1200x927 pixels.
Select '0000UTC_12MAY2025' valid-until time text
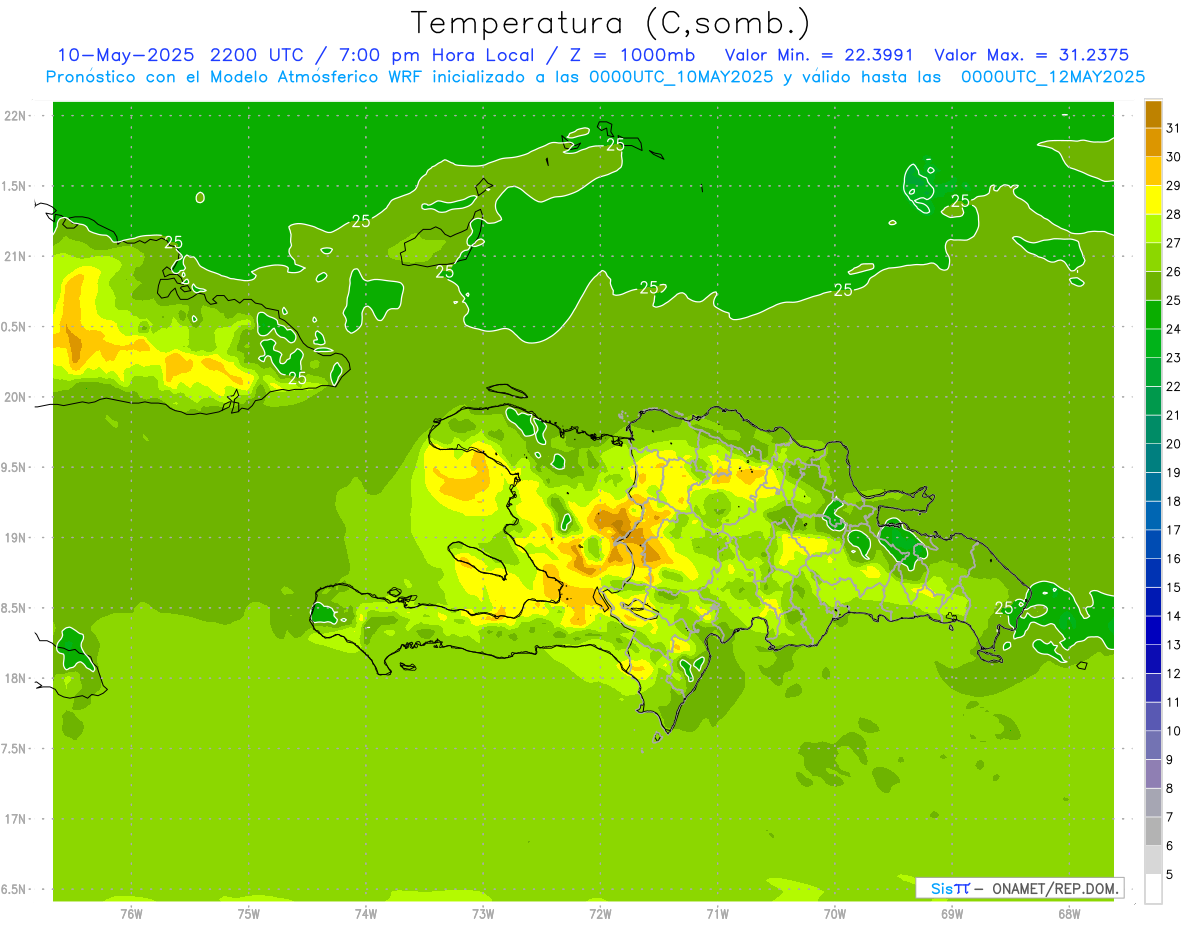point(1053,77)
